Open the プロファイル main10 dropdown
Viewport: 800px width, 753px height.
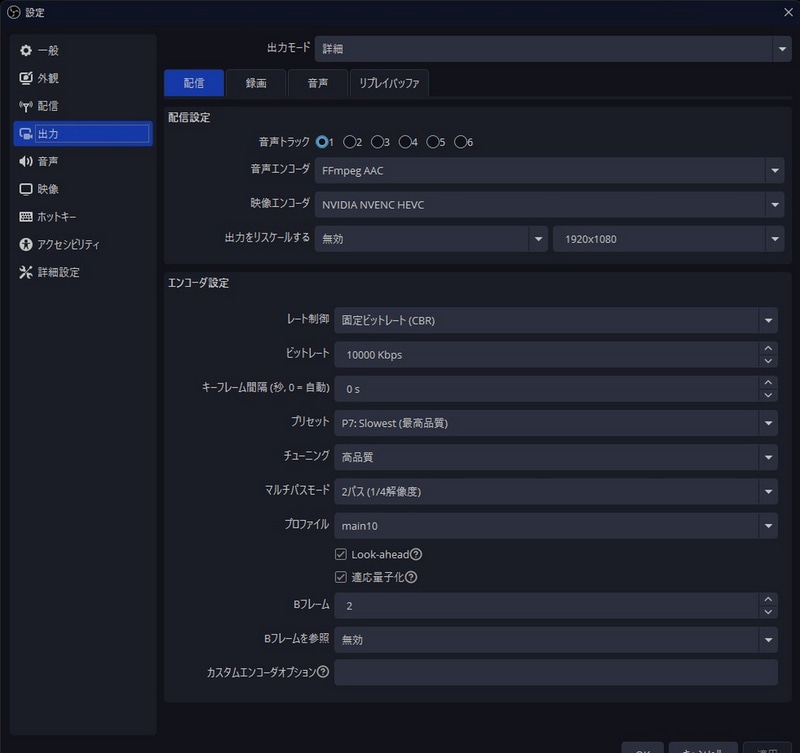tap(556, 525)
